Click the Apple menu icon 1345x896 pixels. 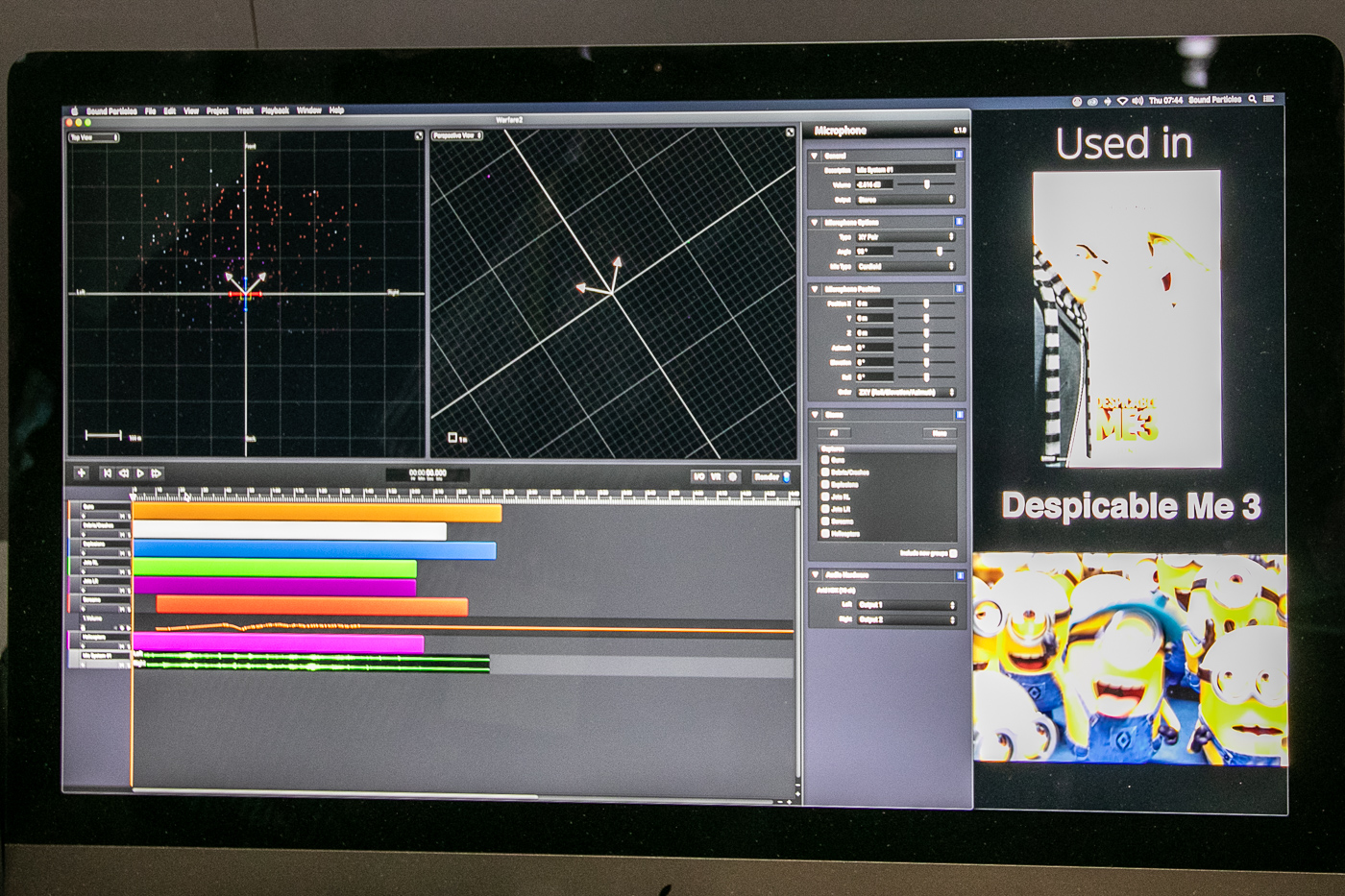click(x=74, y=110)
